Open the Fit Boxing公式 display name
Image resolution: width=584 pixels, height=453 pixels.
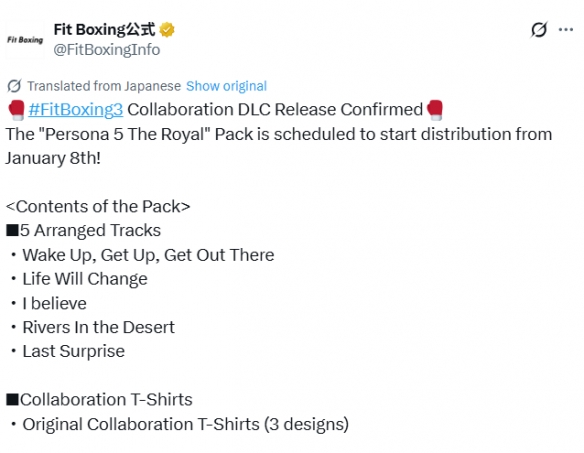click(104, 29)
